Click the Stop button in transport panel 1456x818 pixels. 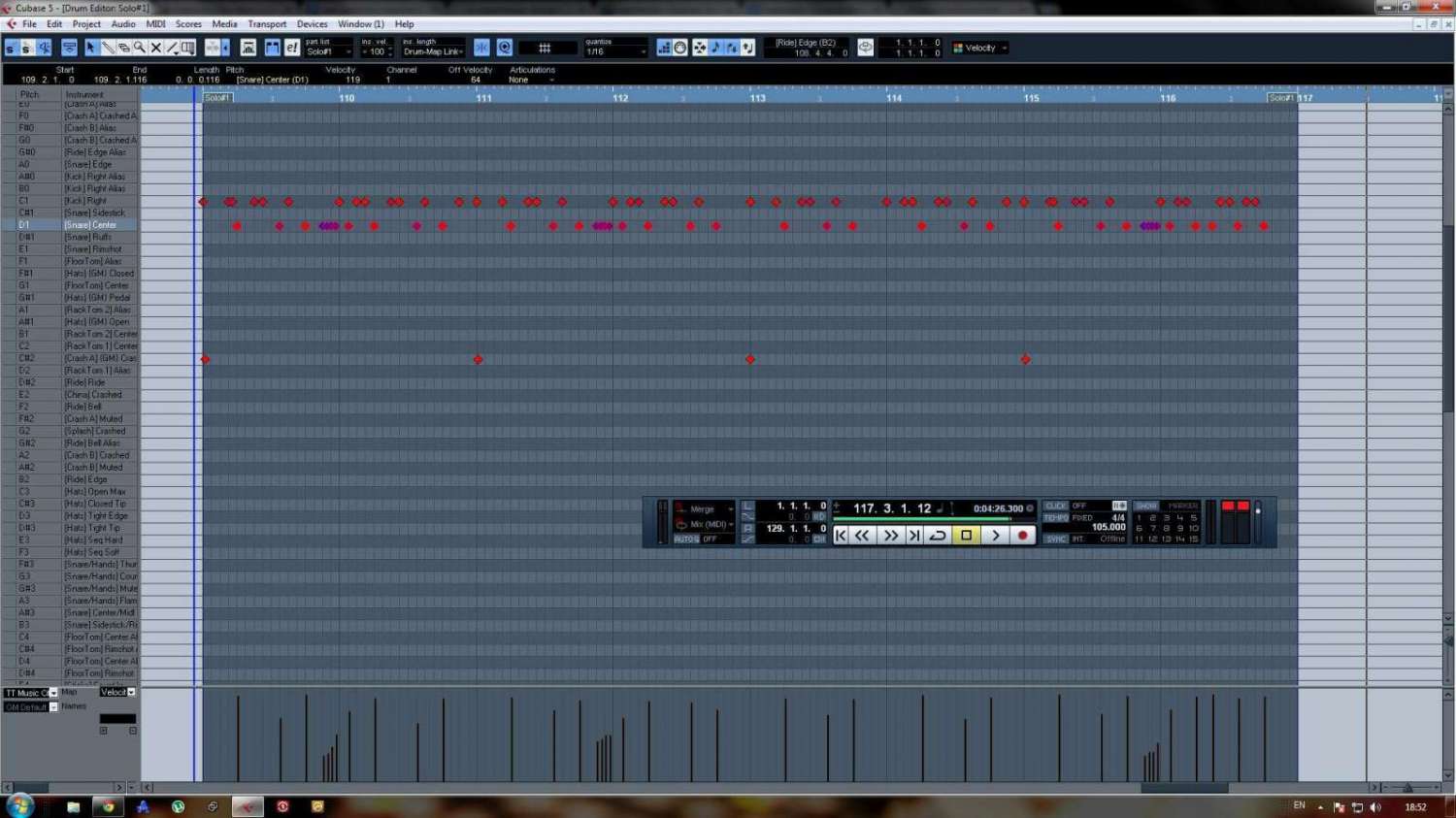966,535
